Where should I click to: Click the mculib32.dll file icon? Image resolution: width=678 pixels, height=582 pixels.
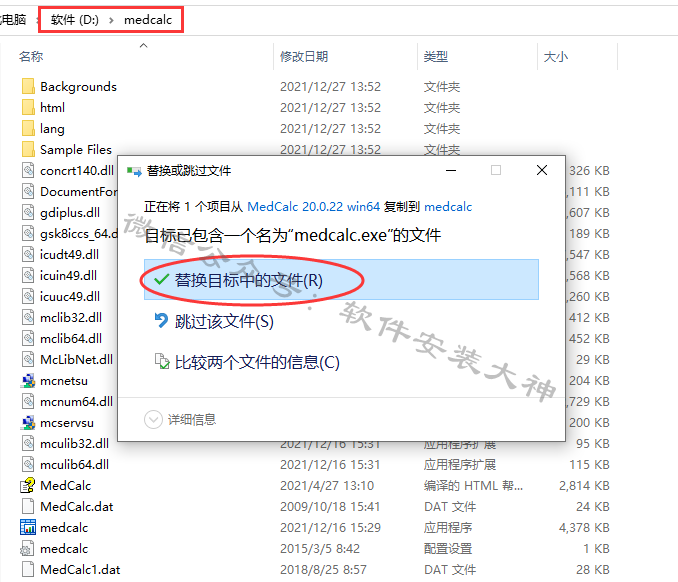(28, 444)
